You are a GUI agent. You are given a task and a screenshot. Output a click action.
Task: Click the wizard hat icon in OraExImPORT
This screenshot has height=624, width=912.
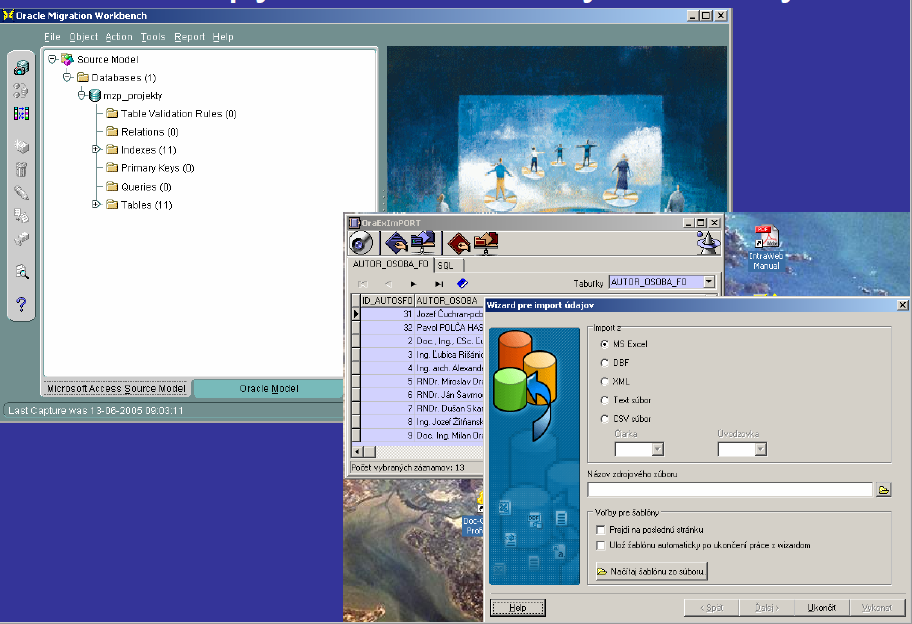(x=706, y=242)
